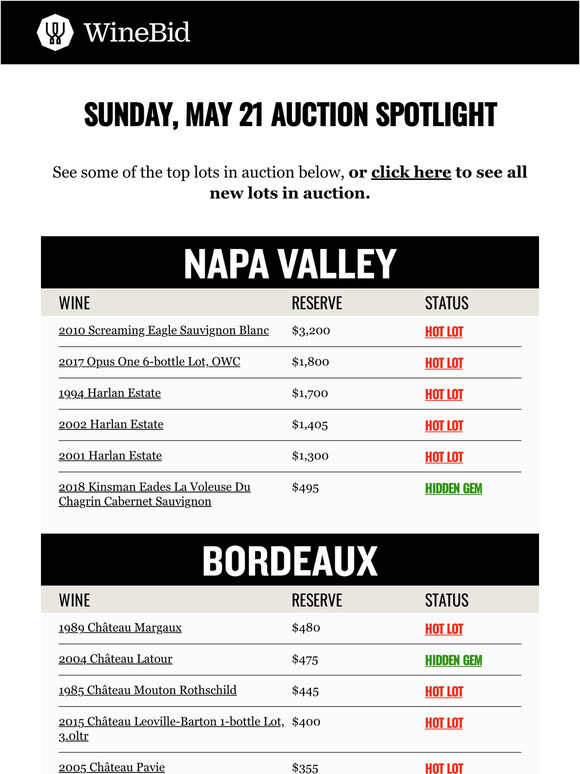This screenshot has width=580, height=774.
Task: Select the 2001 Harlan Estate wine link
Action: 110,456
